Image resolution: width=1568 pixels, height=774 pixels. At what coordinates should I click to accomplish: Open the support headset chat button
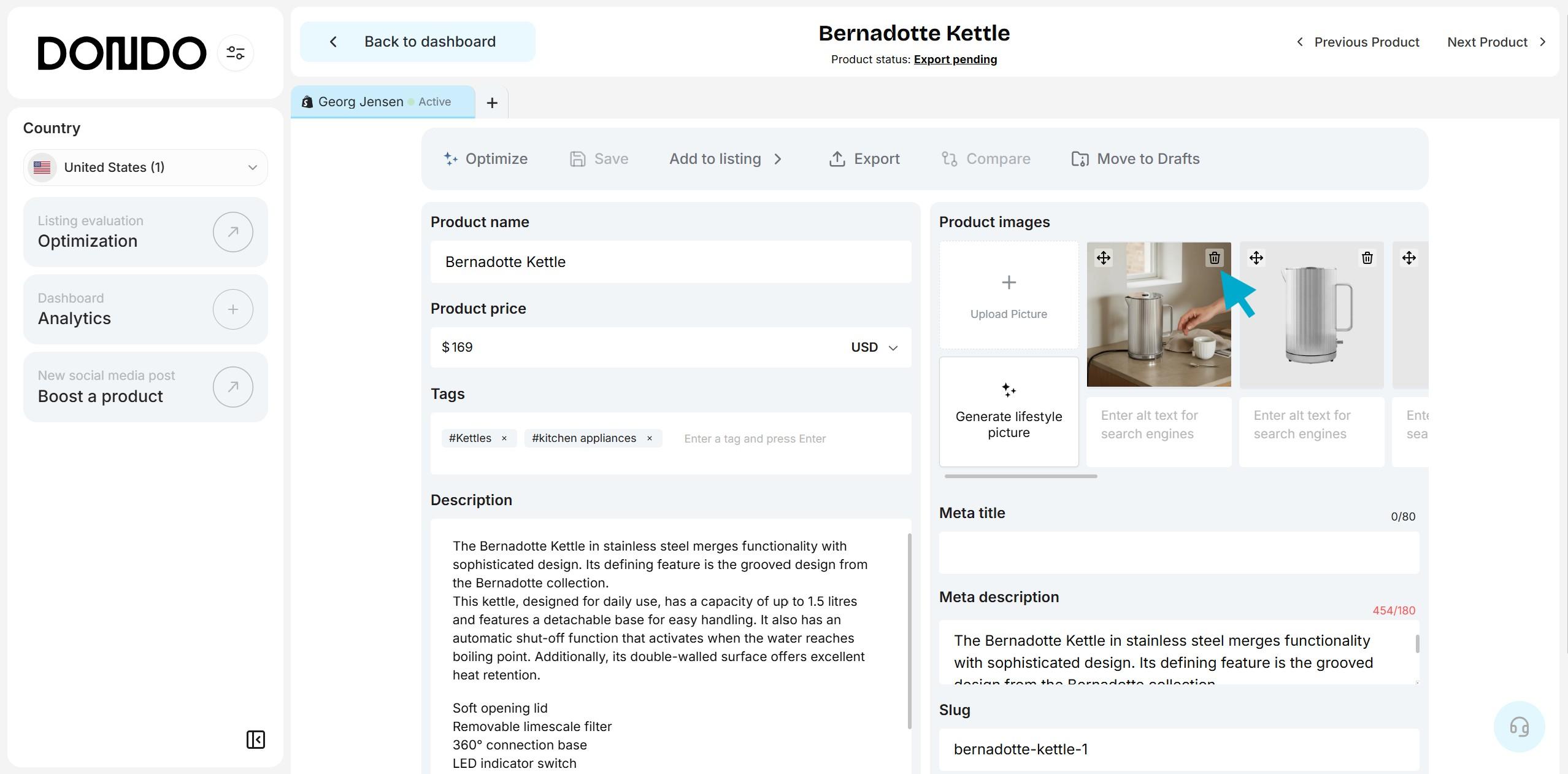point(1519,727)
